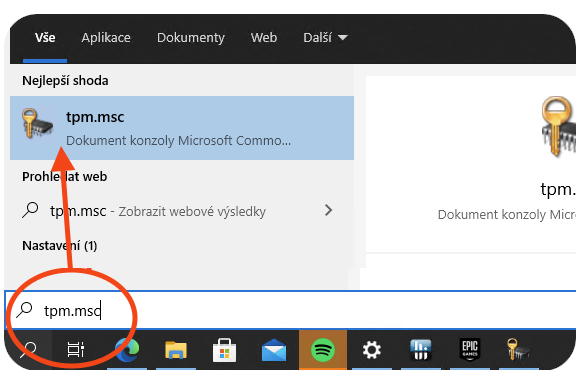Click the Prohledat web heading
580x389 pixels.
point(65,176)
